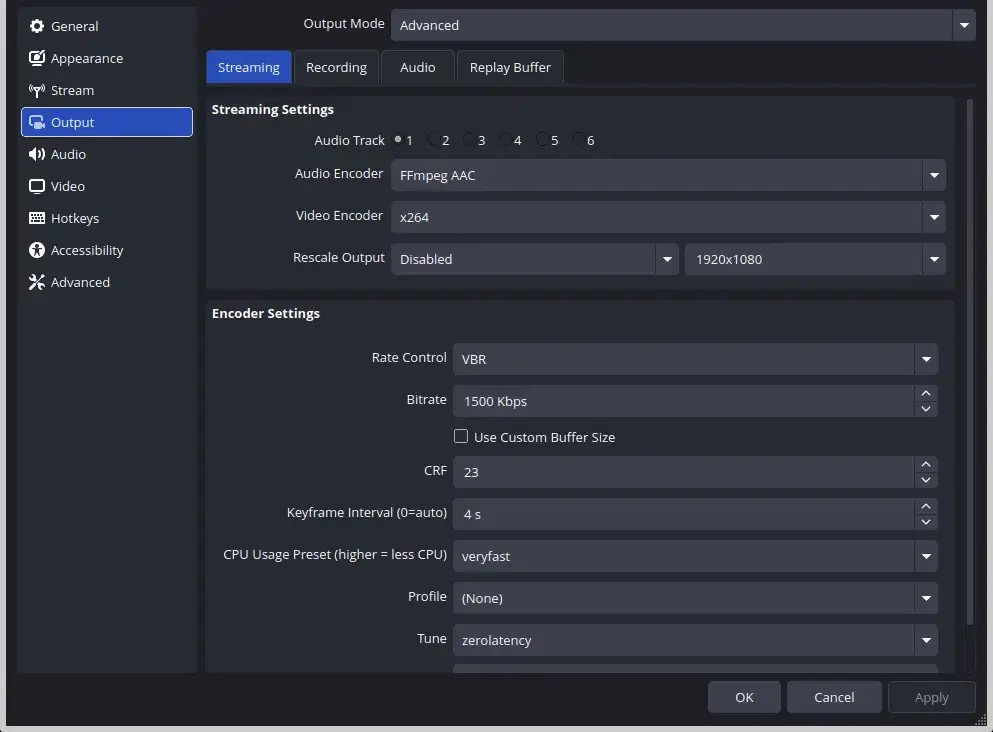Switch to the Replay Buffer tab
This screenshot has width=993, height=732.
(x=510, y=67)
